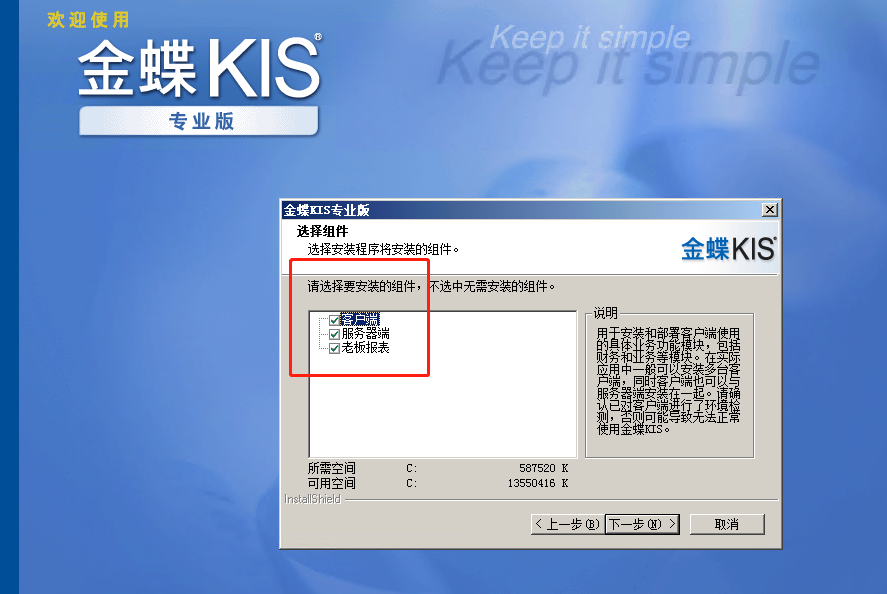
Task: Go back with the 上一步(B) button
Action: (567, 524)
